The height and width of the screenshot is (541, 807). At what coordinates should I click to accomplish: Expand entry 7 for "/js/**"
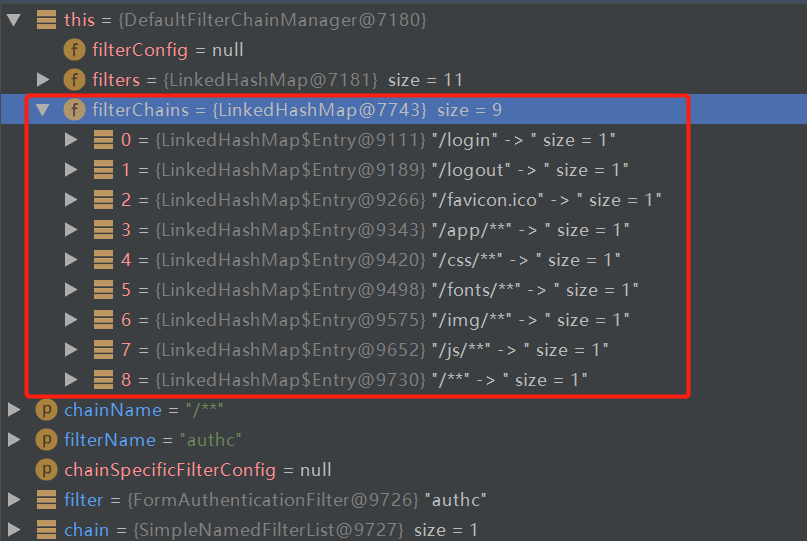pos(71,350)
